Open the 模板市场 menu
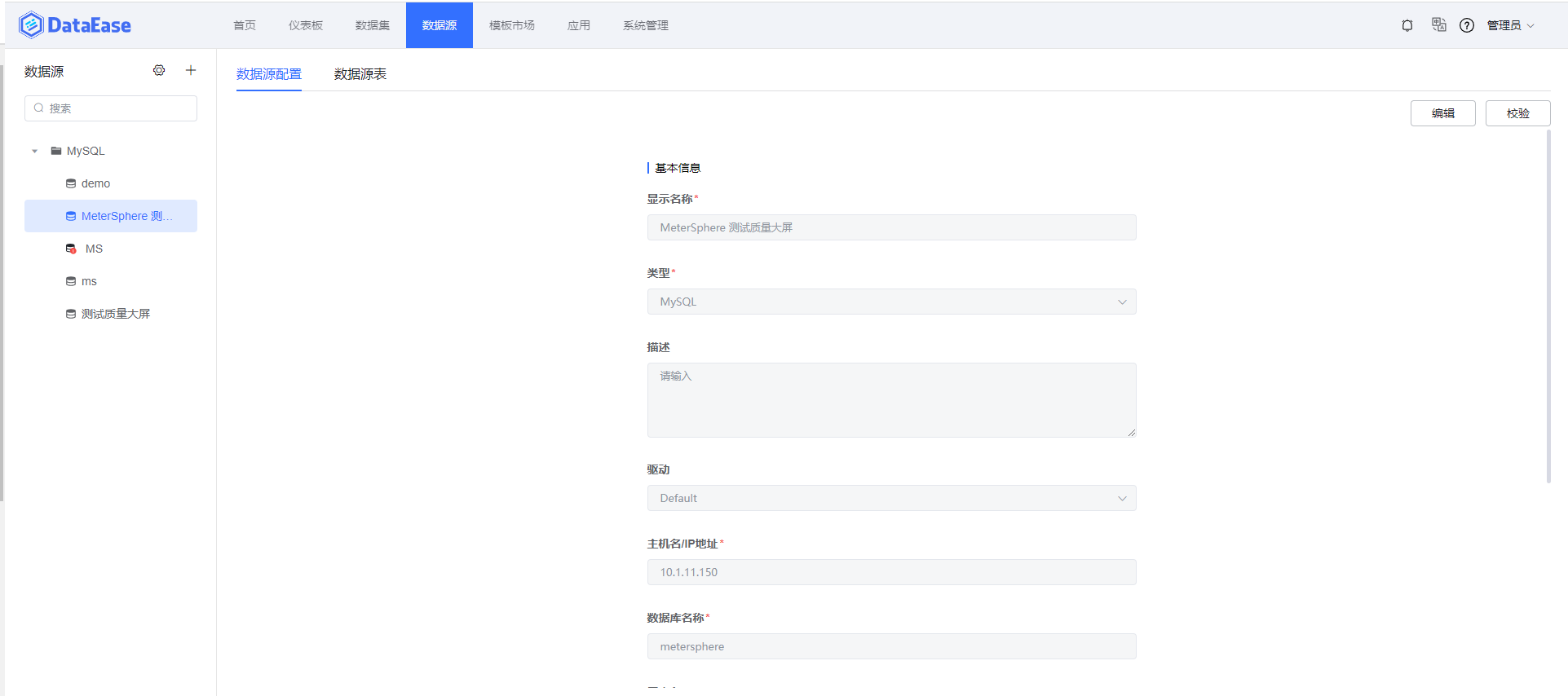Screen dimensions: 1568x696 (x=512, y=25)
